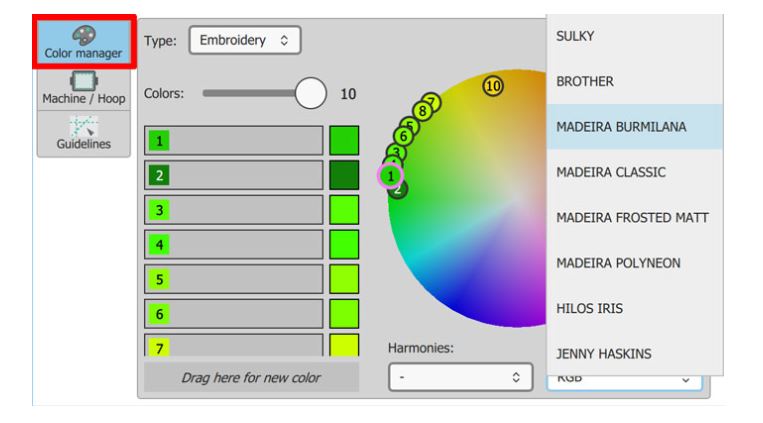
Task: Open the Type Embroidery dropdown
Action: click(244, 41)
